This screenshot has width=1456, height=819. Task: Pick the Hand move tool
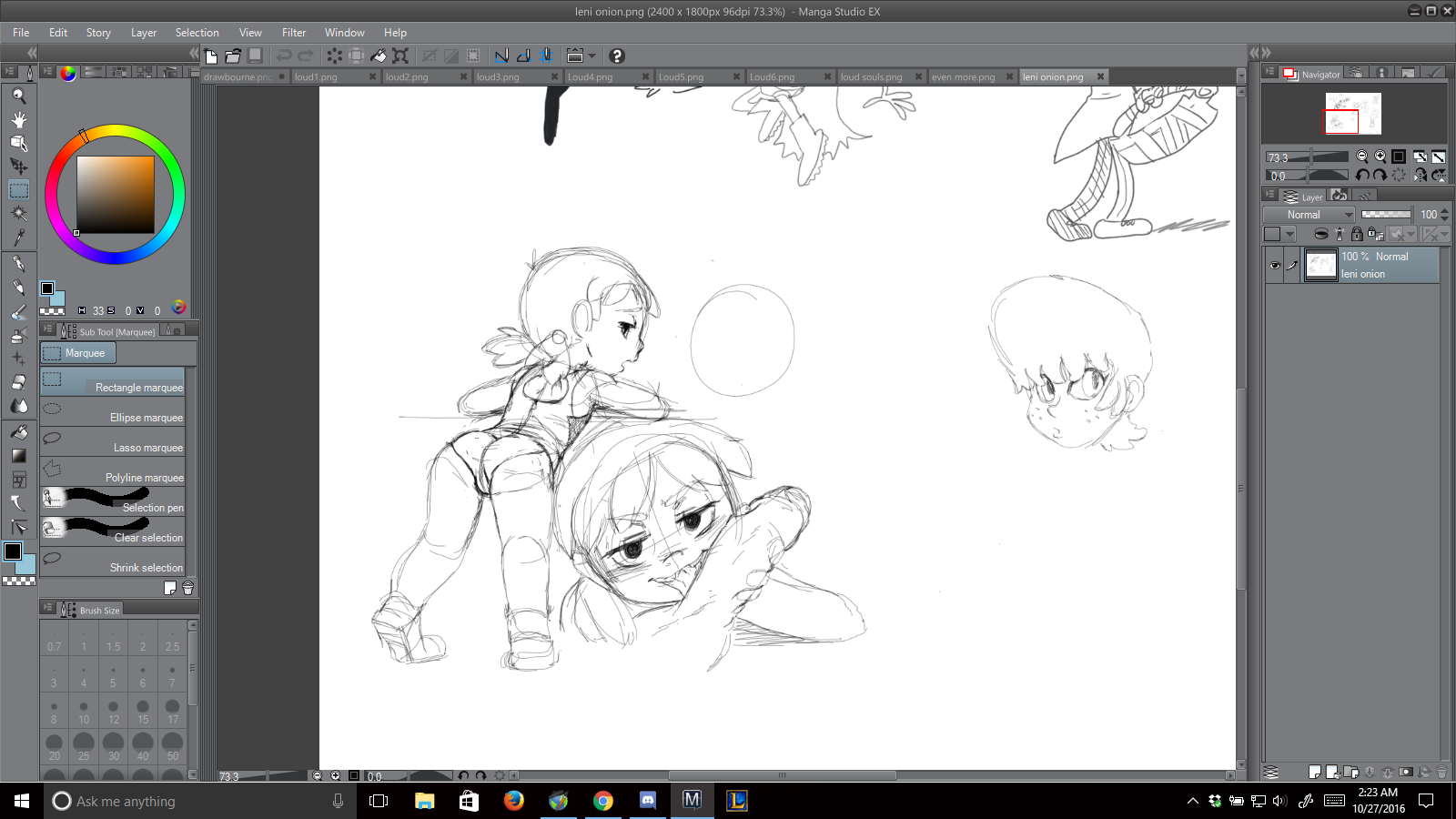point(18,119)
